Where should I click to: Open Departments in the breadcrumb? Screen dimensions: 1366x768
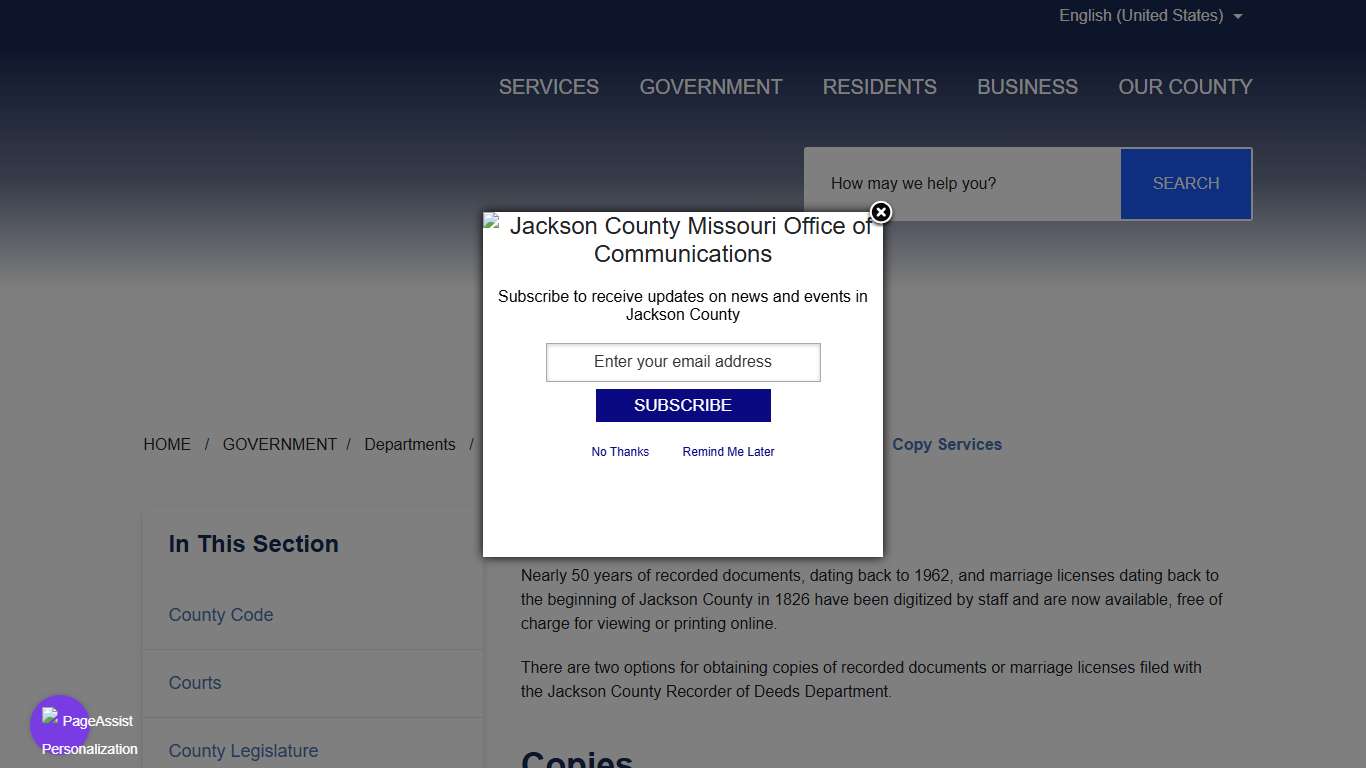409,445
